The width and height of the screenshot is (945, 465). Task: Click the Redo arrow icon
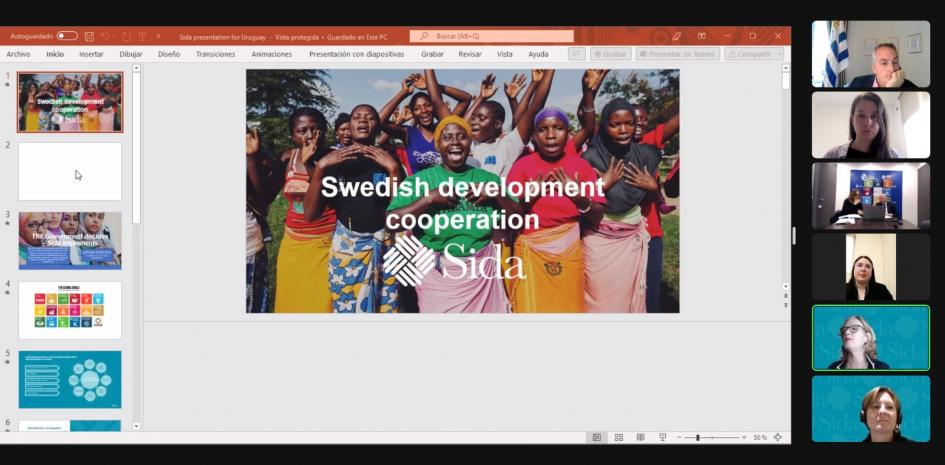point(126,36)
